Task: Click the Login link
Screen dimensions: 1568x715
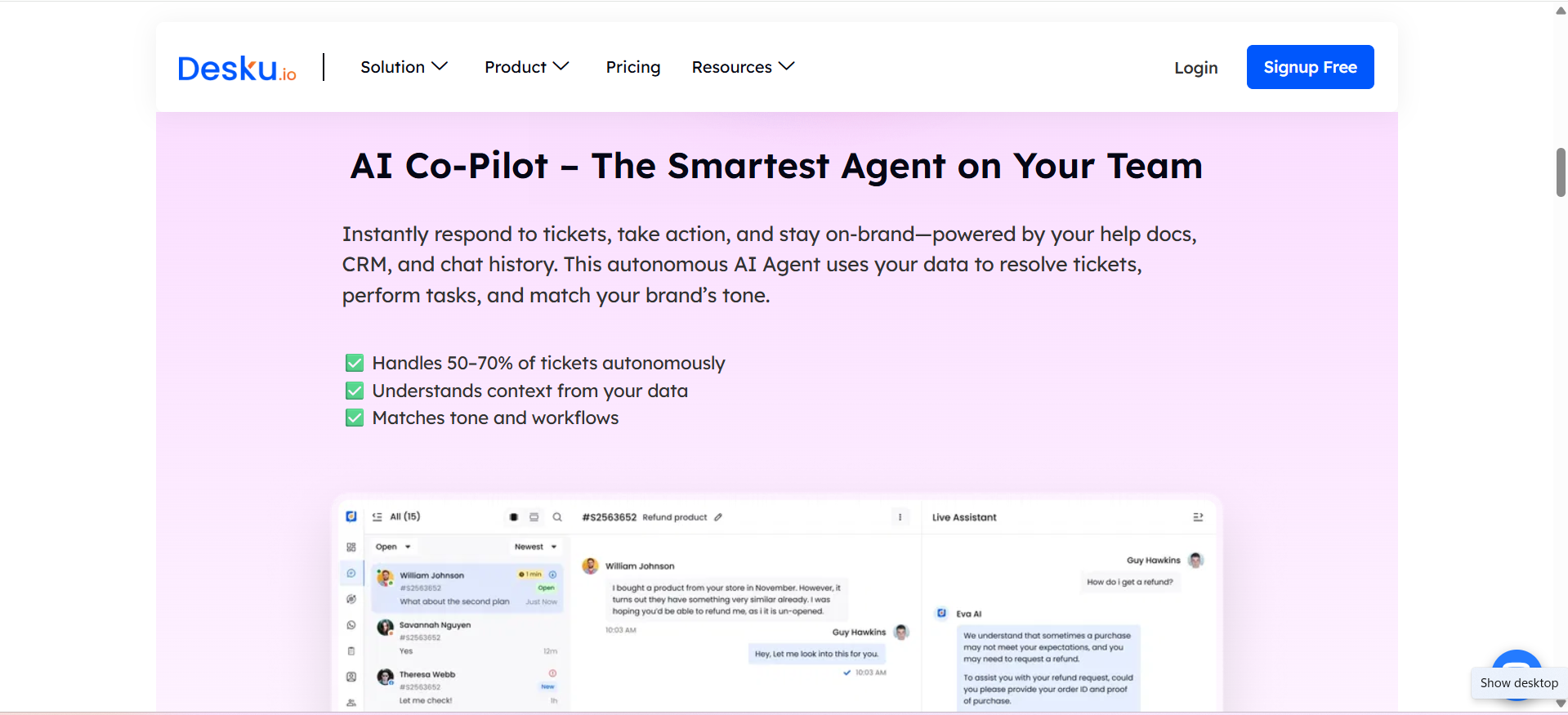Action: 1196,68
